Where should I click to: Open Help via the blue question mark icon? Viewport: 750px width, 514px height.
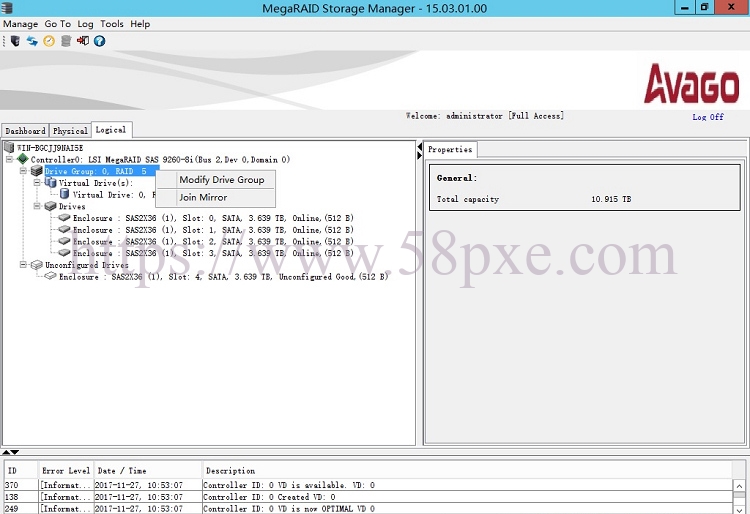[x=99, y=41]
